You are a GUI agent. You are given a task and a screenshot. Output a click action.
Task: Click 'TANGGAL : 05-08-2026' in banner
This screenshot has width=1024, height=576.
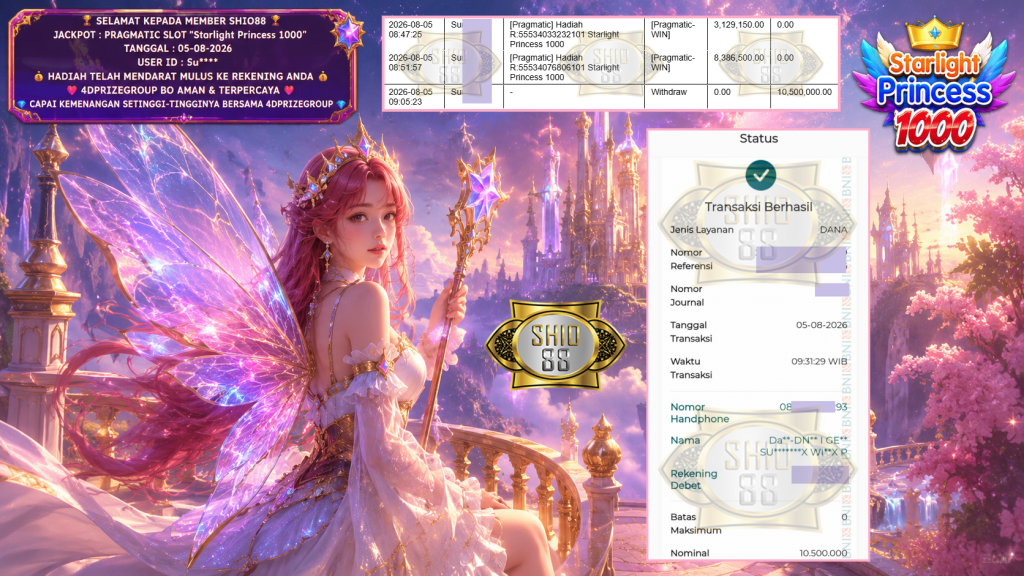pyautogui.click(x=178, y=48)
